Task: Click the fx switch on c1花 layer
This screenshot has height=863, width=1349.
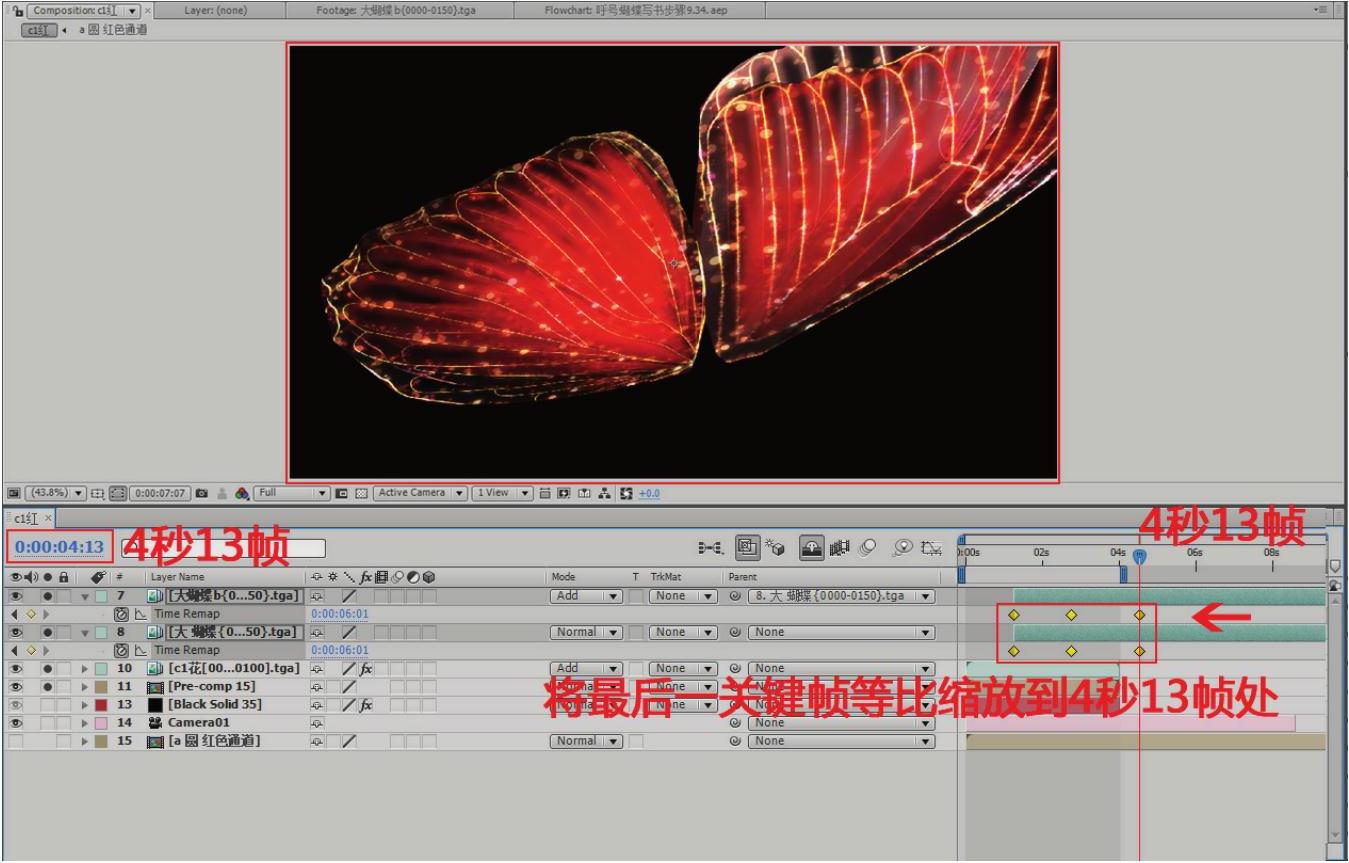Action: [x=366, y=668]
